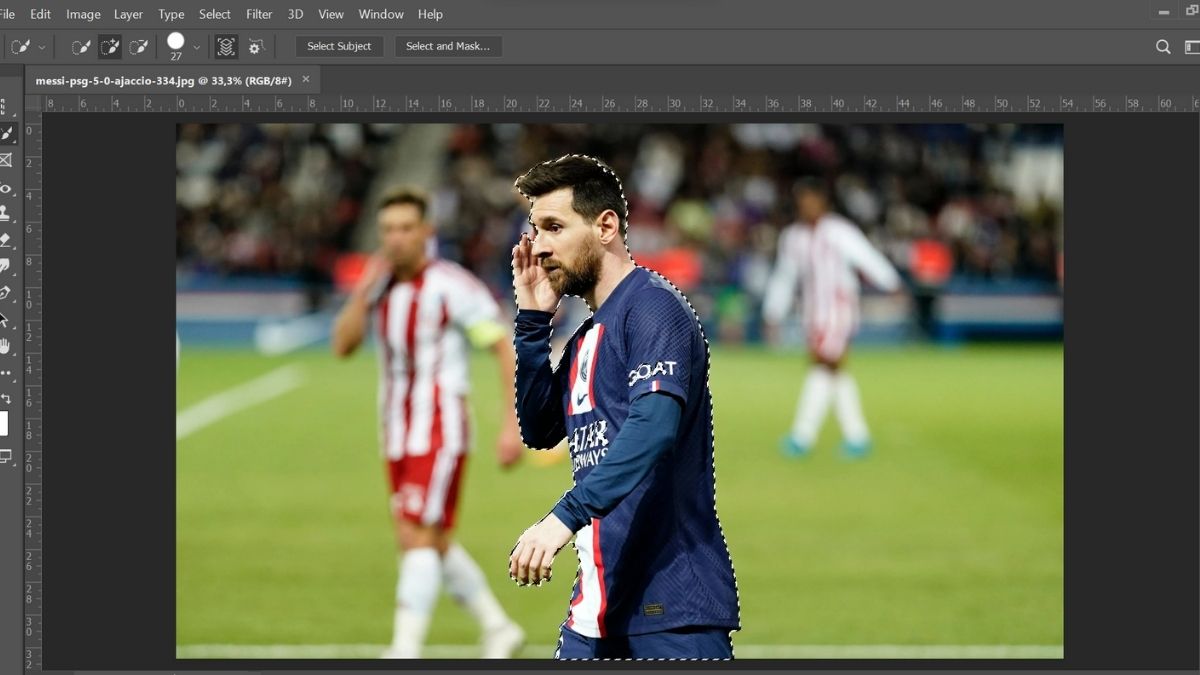Open the Image menu

point(83,14)
